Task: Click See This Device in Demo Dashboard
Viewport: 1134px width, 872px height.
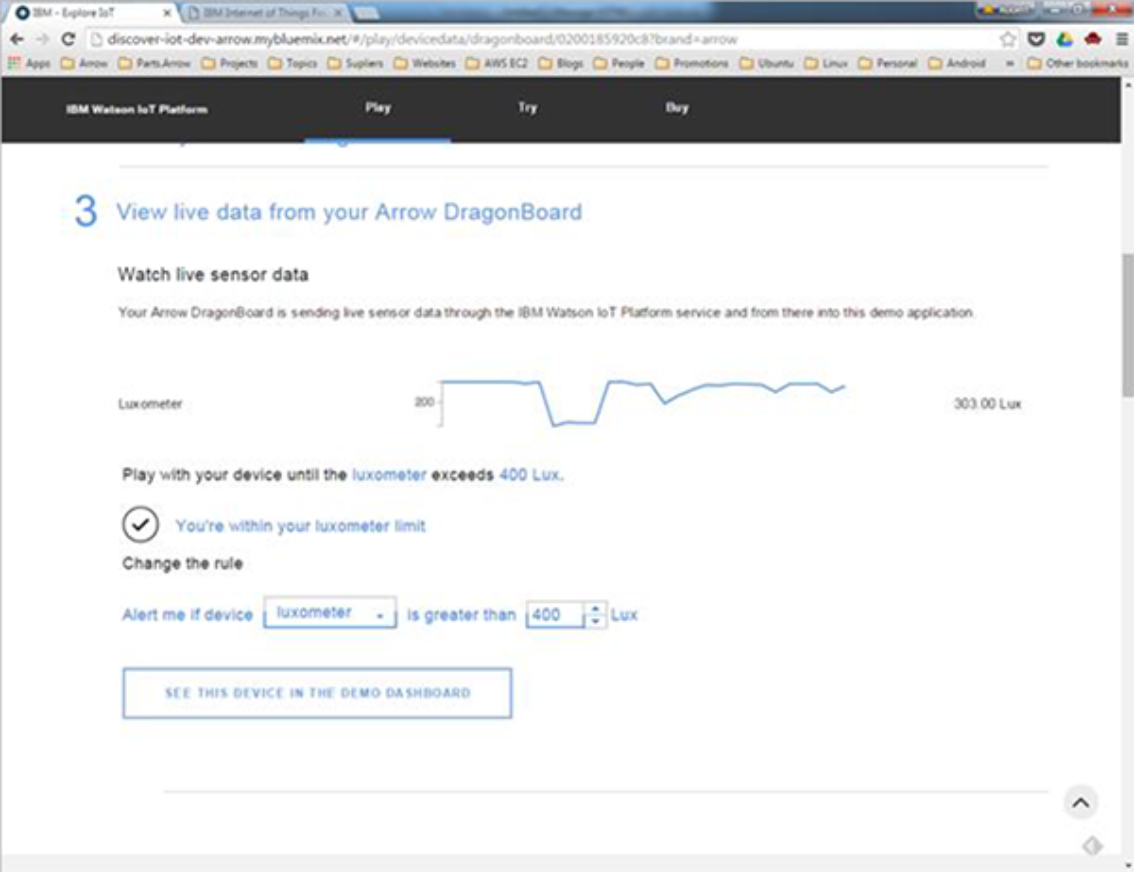Action: [x=317, y=693]
